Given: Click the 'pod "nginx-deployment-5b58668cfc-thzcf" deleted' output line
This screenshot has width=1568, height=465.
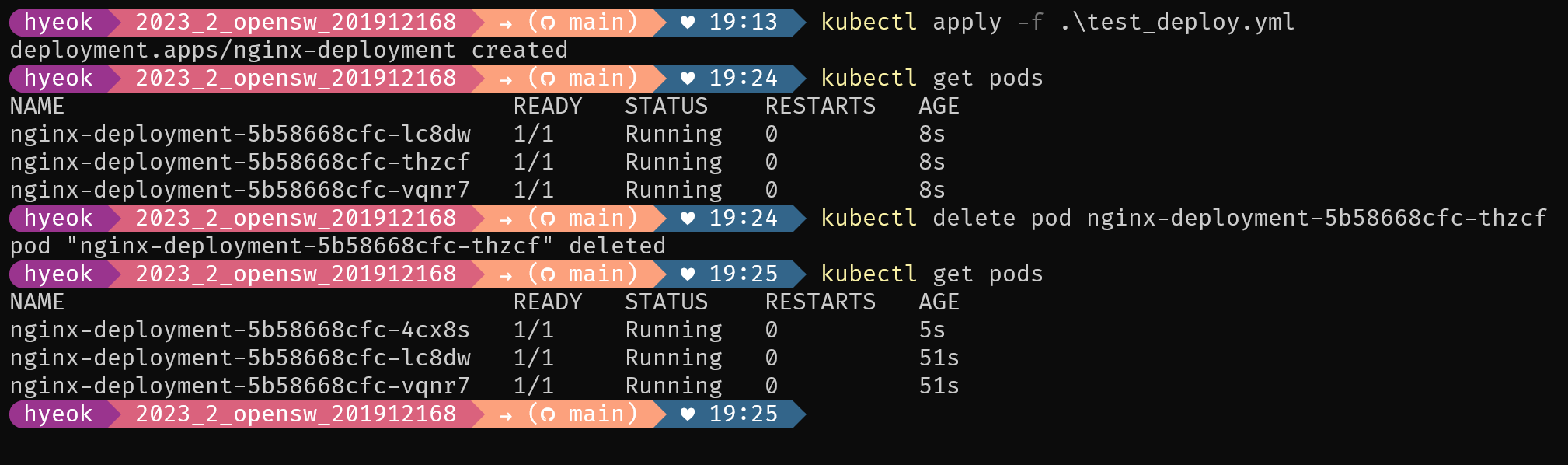Looking at the screenshot, I should [338, 246].
